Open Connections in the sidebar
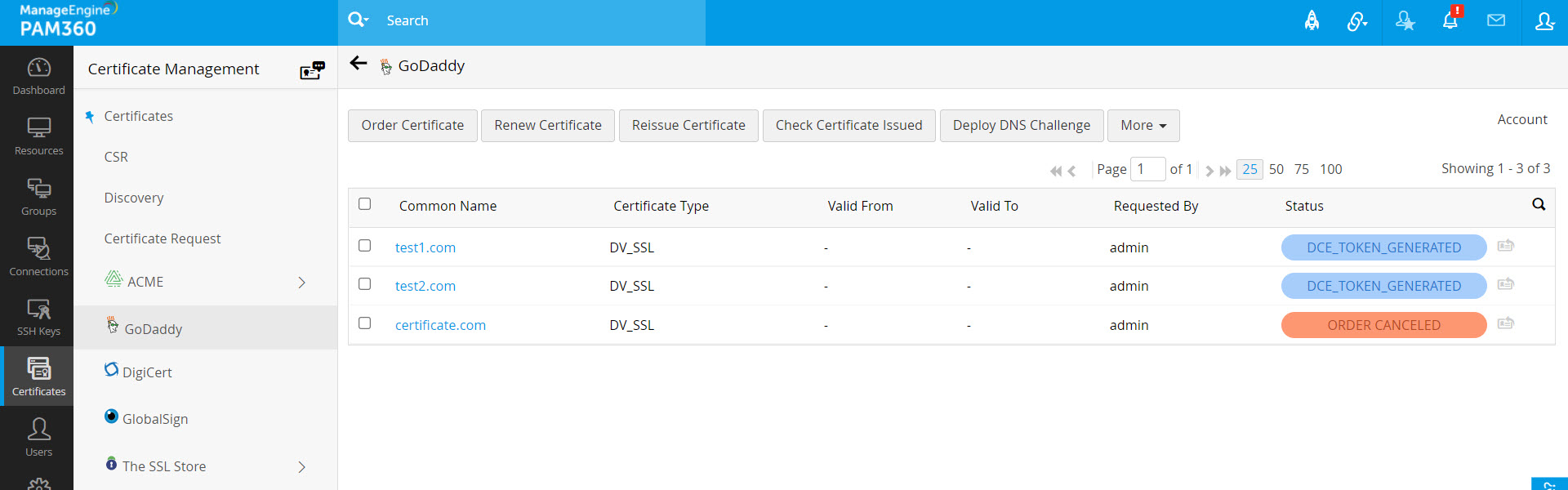This screenshot has width=1568, height=490. click(38, 257)
